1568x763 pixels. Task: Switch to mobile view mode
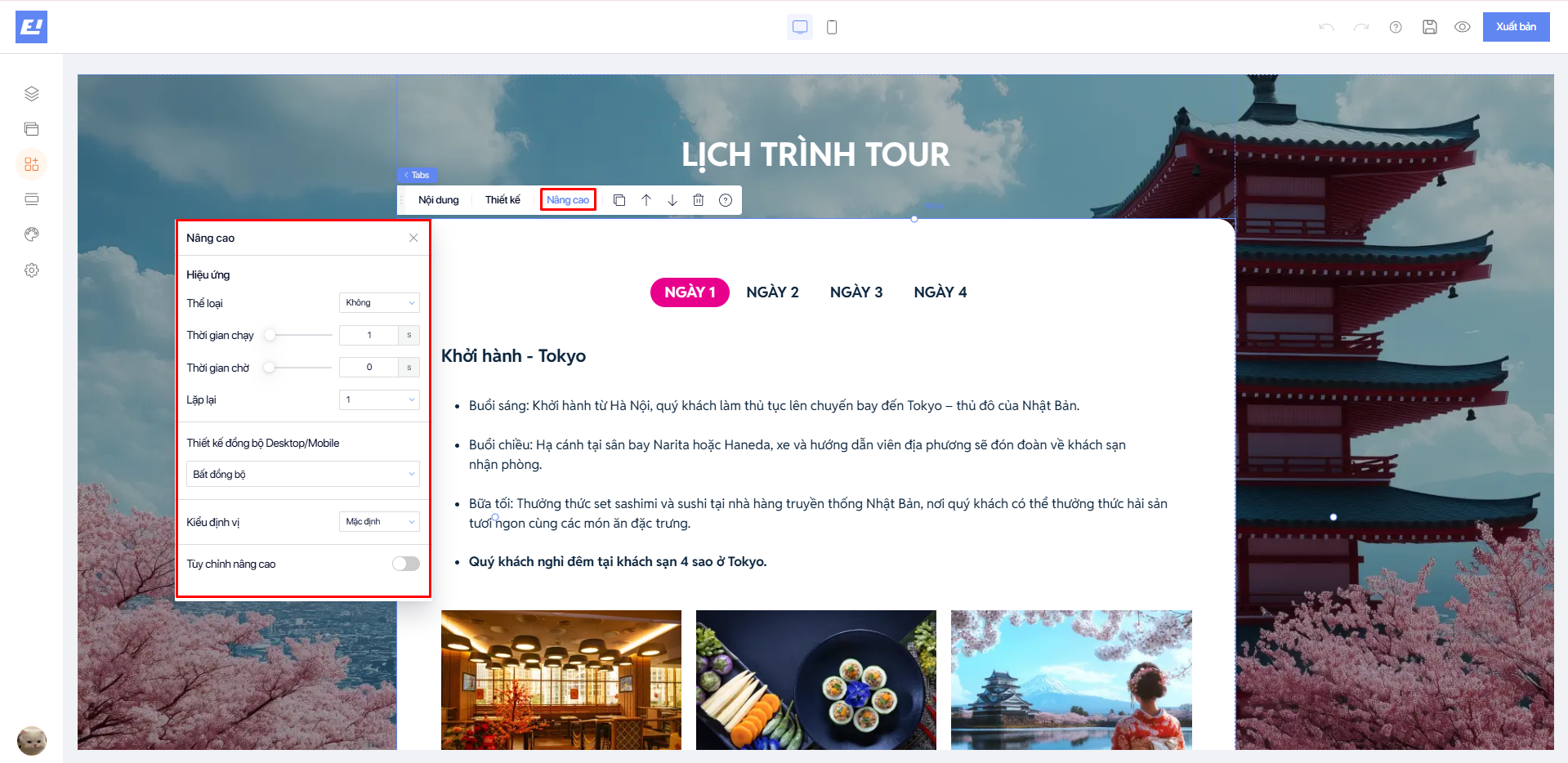tap(832, 27)
